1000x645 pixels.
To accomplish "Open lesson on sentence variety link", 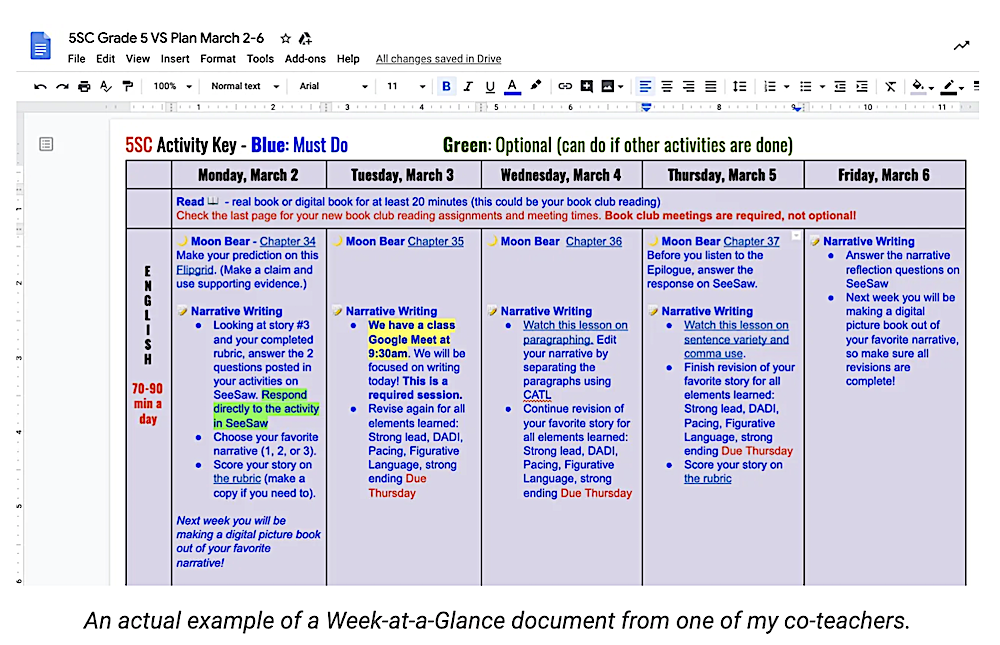I will 736,339.
